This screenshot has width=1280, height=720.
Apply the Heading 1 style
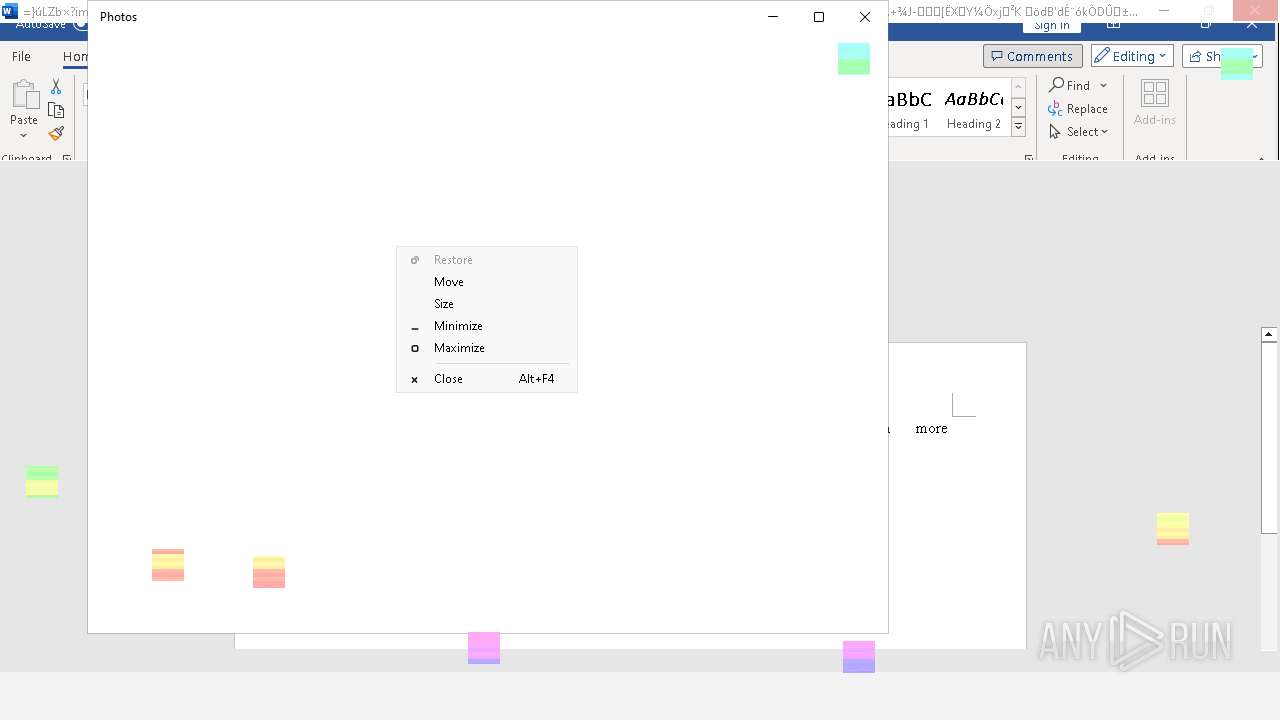tap(908, 107)
